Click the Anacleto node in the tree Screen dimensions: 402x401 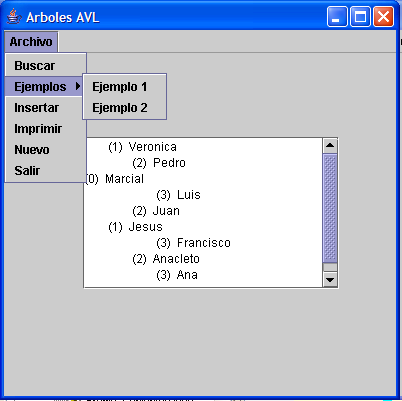pyautogui.click(x=166, y=259)
